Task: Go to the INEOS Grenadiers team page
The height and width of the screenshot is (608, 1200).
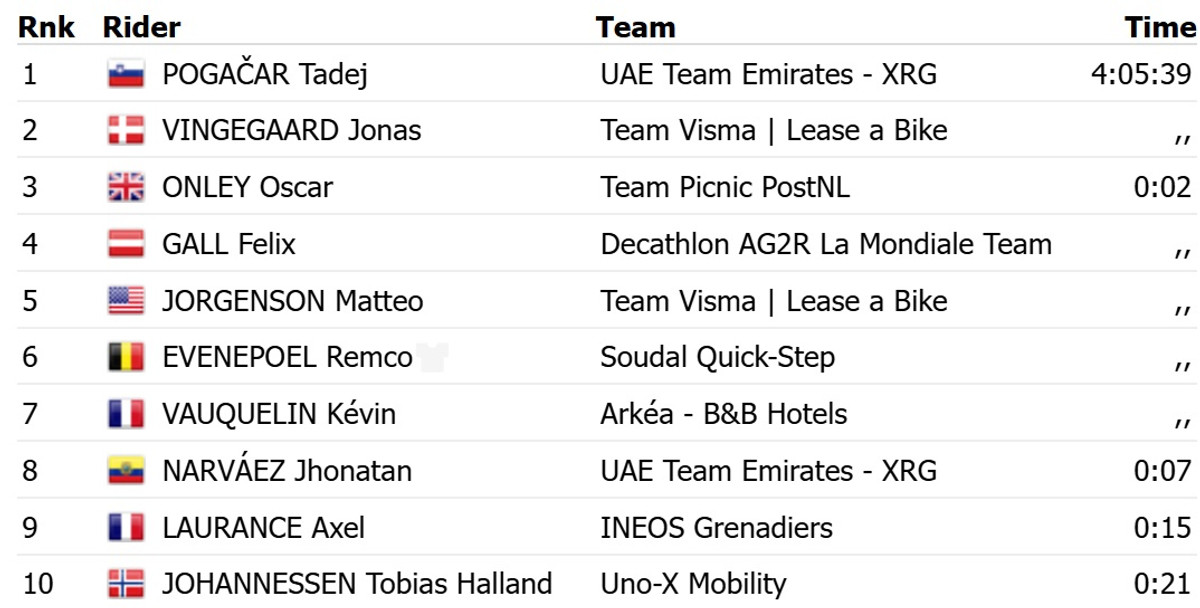Action: [x=716, y=527]
